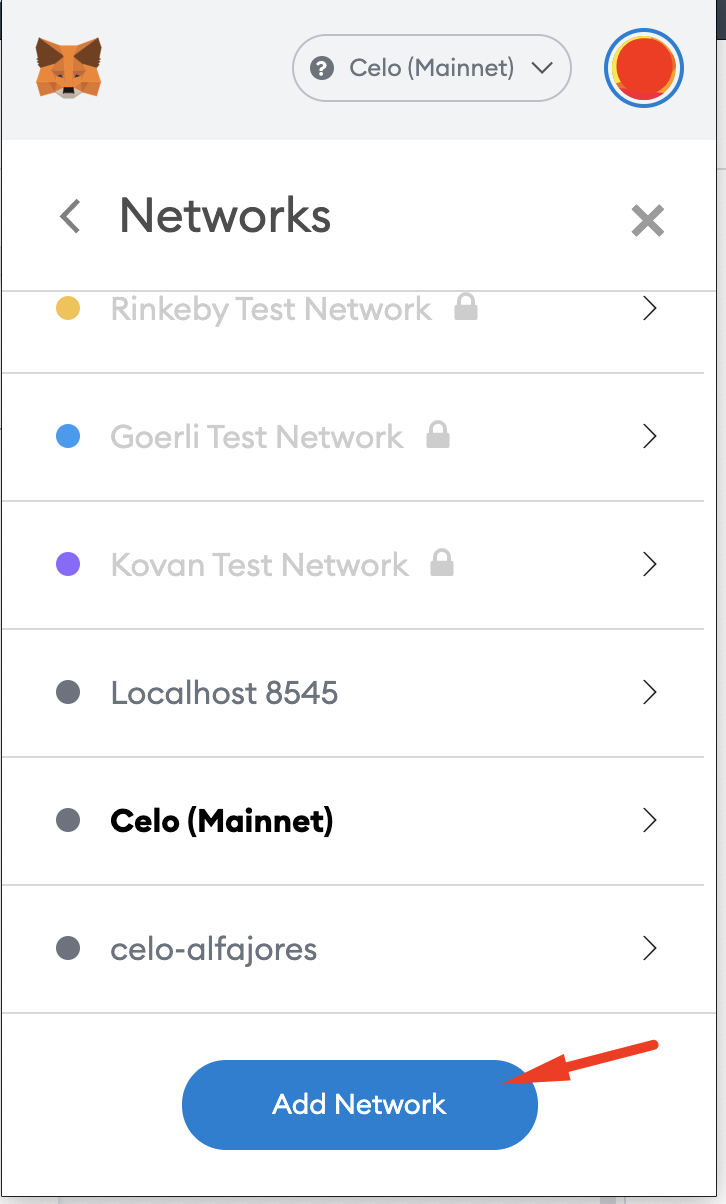Click the question mark network icon
Viewport: 726px width, 1204px height.
pyautogui.click(x=321, y=68)
